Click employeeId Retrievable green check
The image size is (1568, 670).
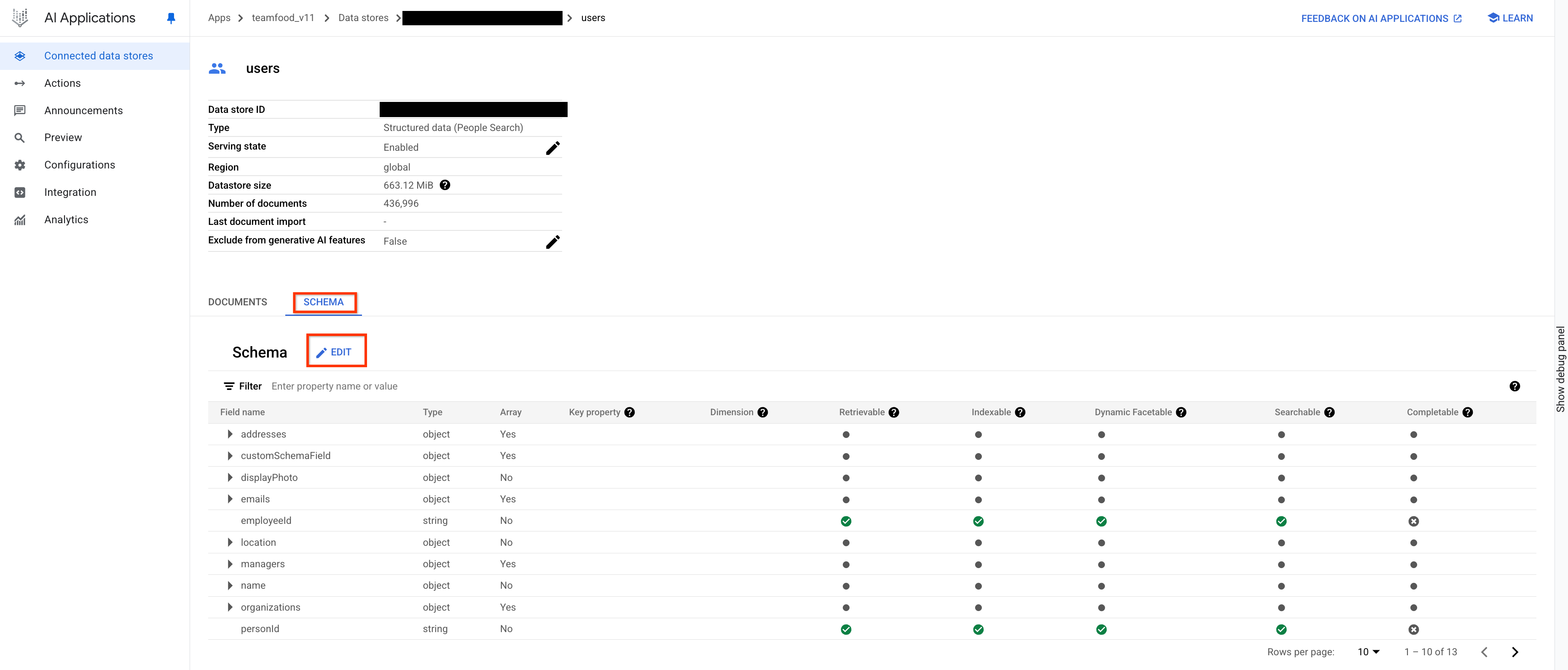pos(846,521)
